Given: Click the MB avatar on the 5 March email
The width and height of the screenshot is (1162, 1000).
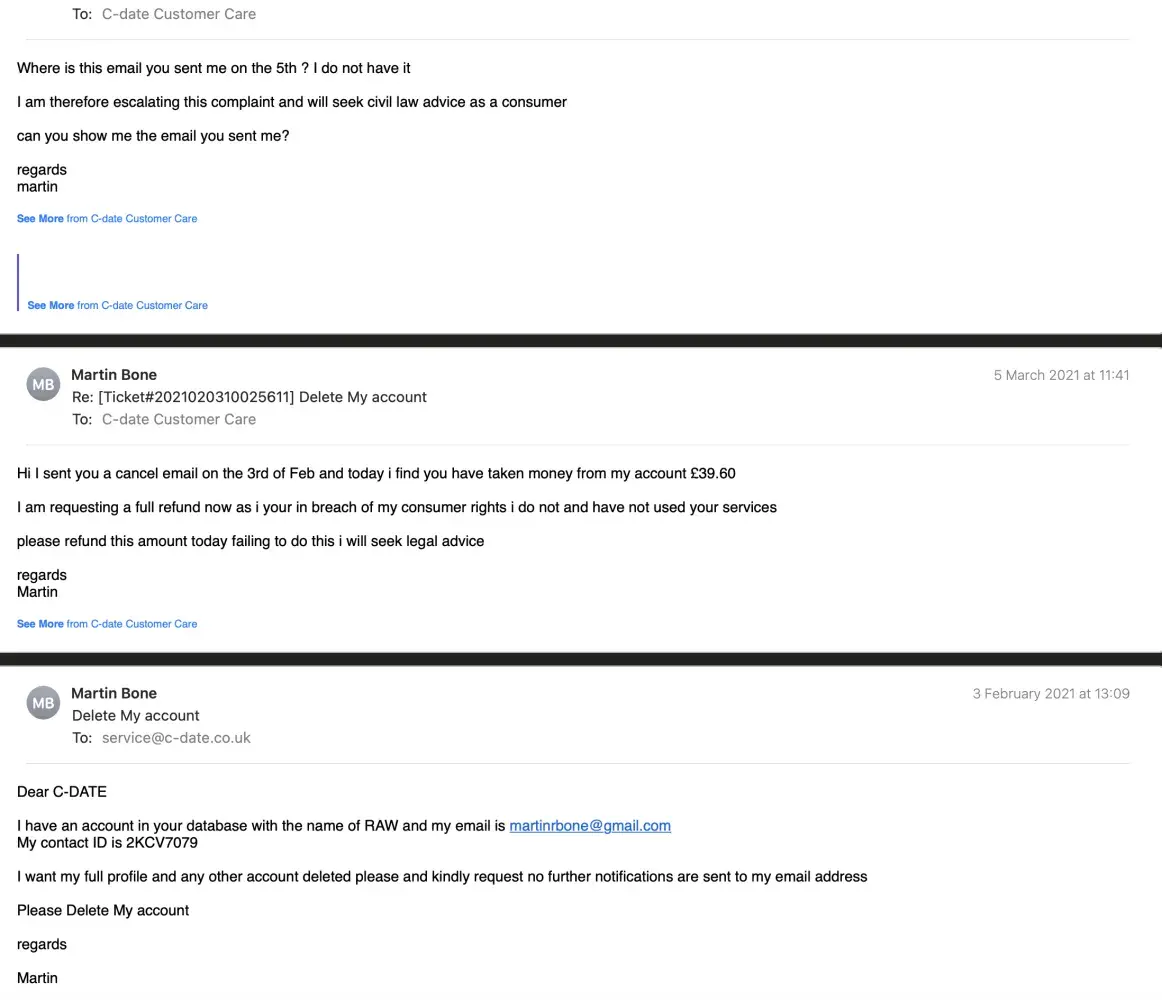Looking at the screenshot, I should [43, 384].
